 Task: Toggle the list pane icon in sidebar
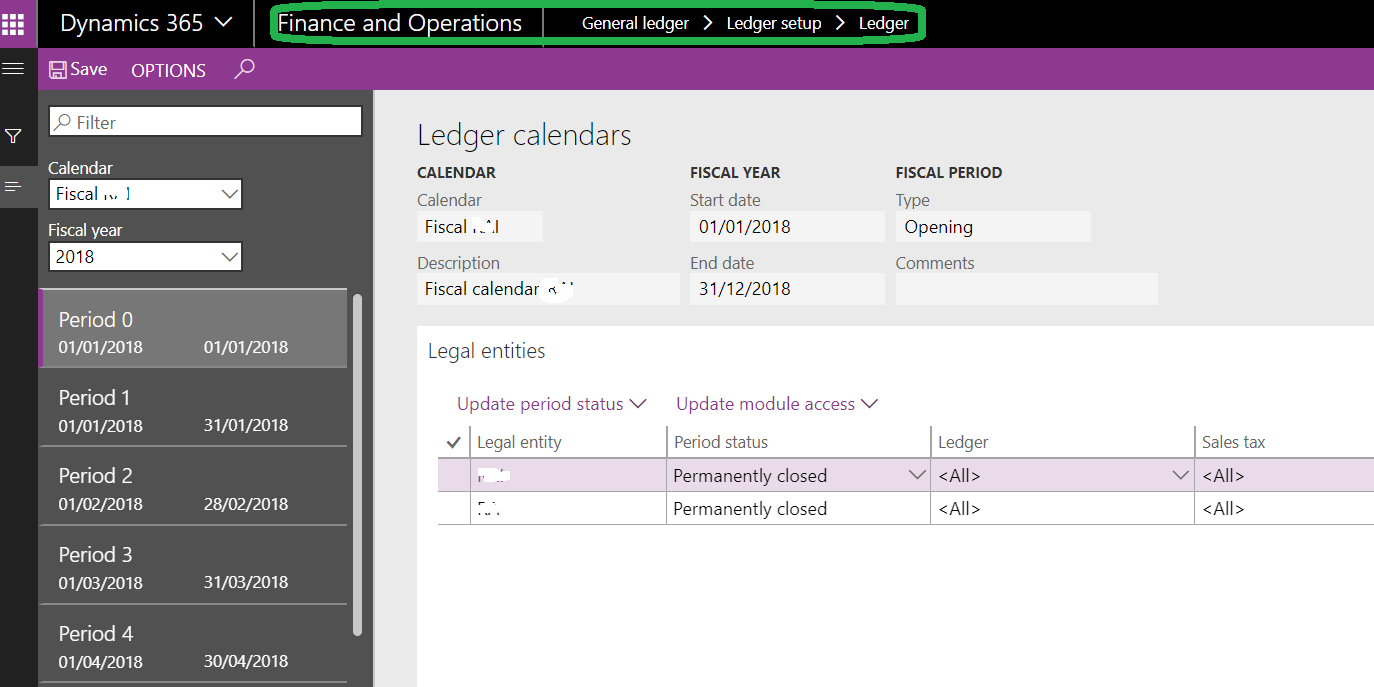pyautogui.click(x=13, y=187)
